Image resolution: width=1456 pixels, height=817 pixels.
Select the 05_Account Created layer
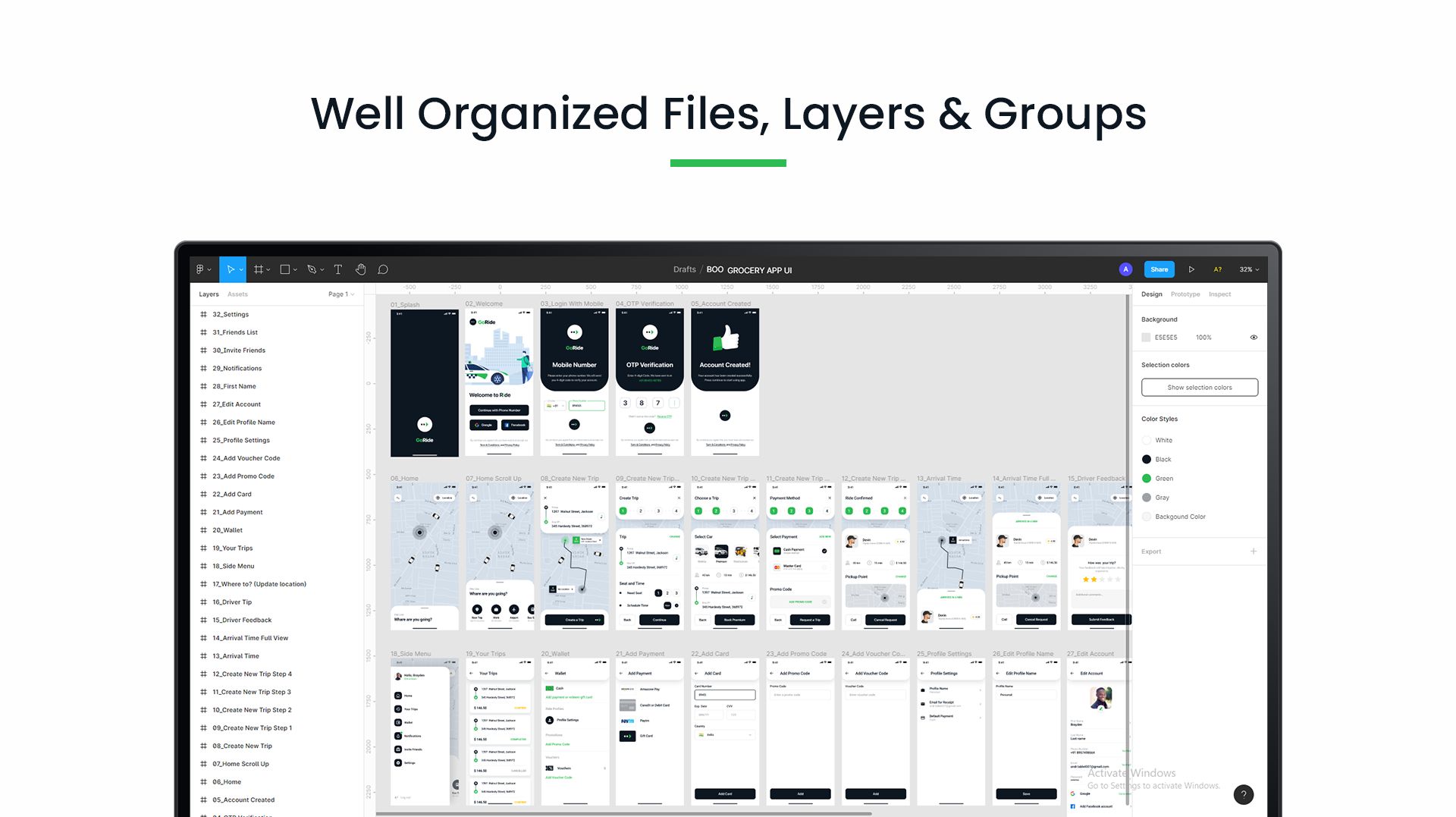243,800
